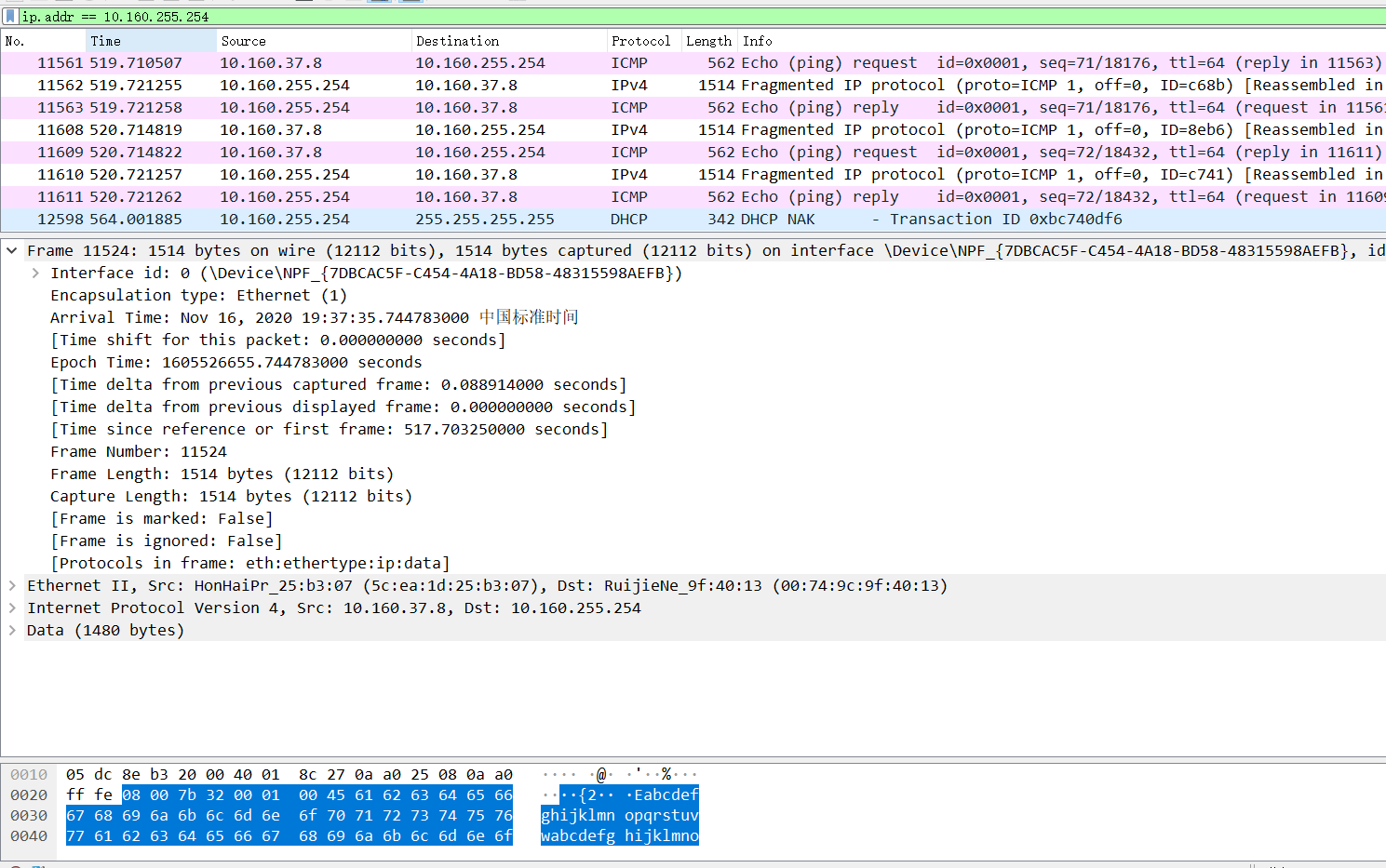The height and width of the screenshot is (868, 1386).
Task: Click hex offset 0020 in bytes pane
Action: (29, 795)
